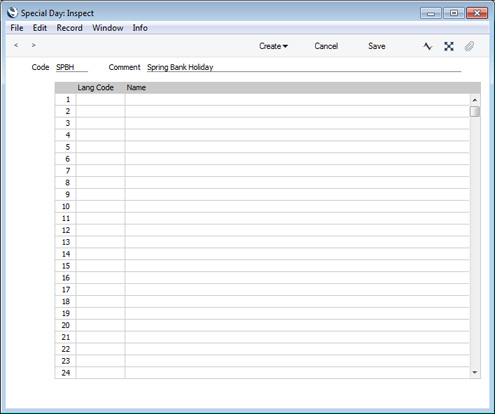This screenshot has width=495, height=414.
Task: Open the Edit menu
Action: [x=40, y=28]
